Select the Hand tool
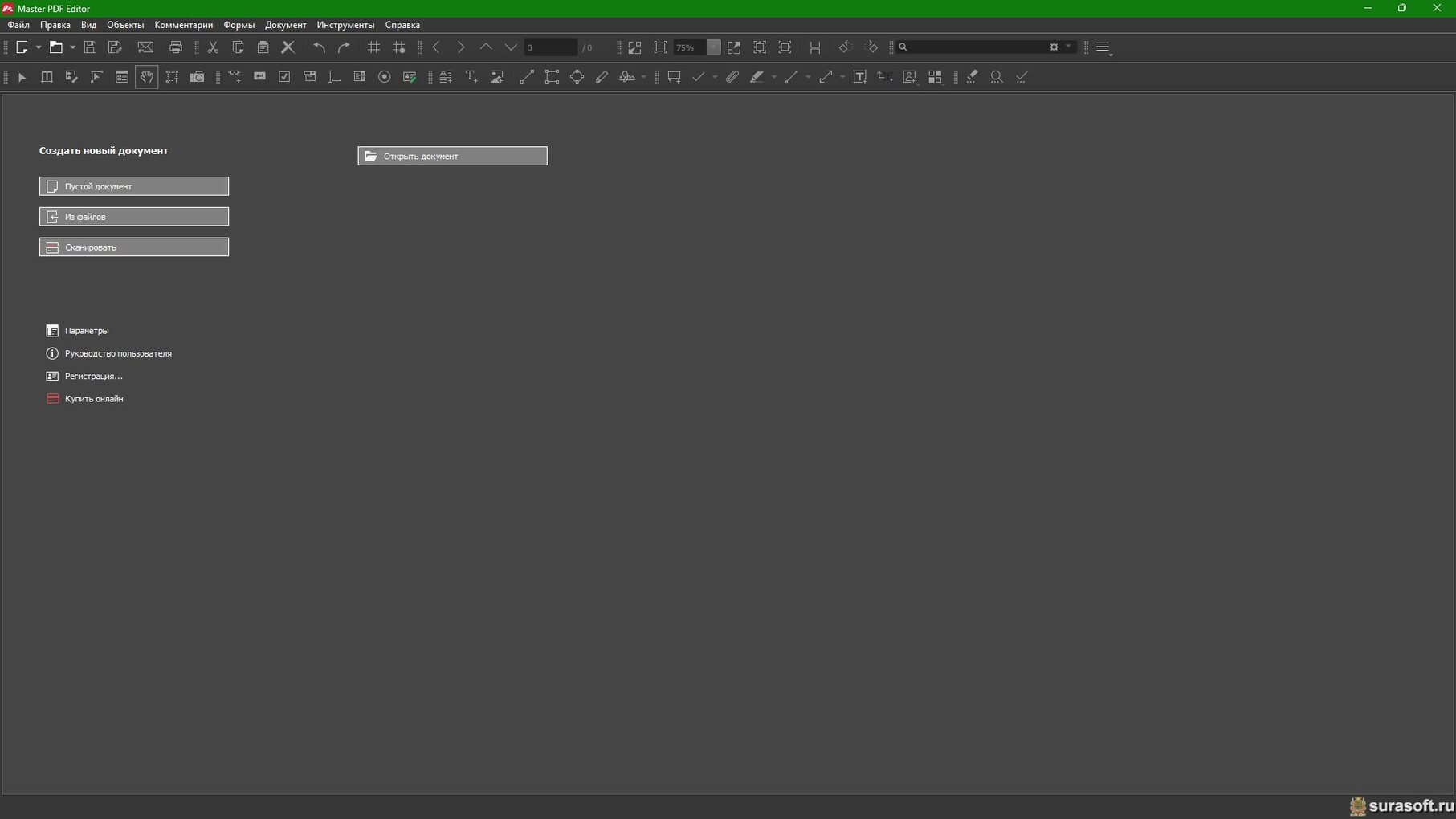 (147, 77)
